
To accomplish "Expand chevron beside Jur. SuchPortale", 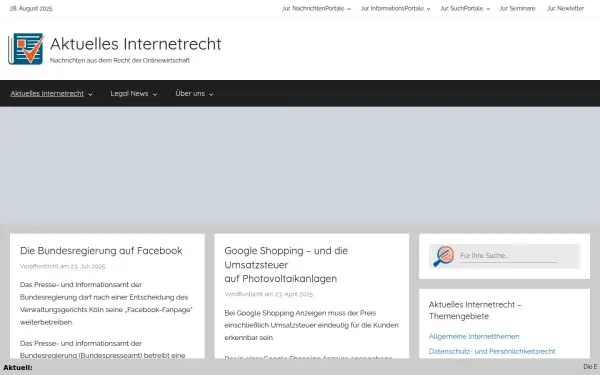I will click(x=488, y=9).
